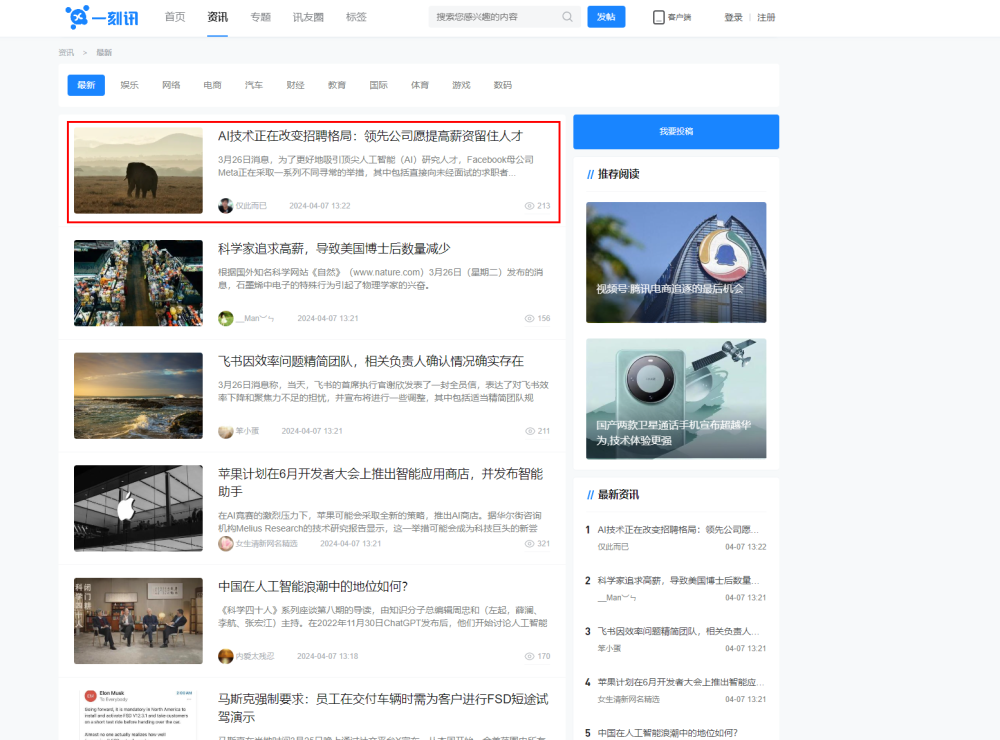Go to 讯友圈 in the top navigation
This screenshot has width=1000, height=740.
pyautogui.click(x=308, y=17)
